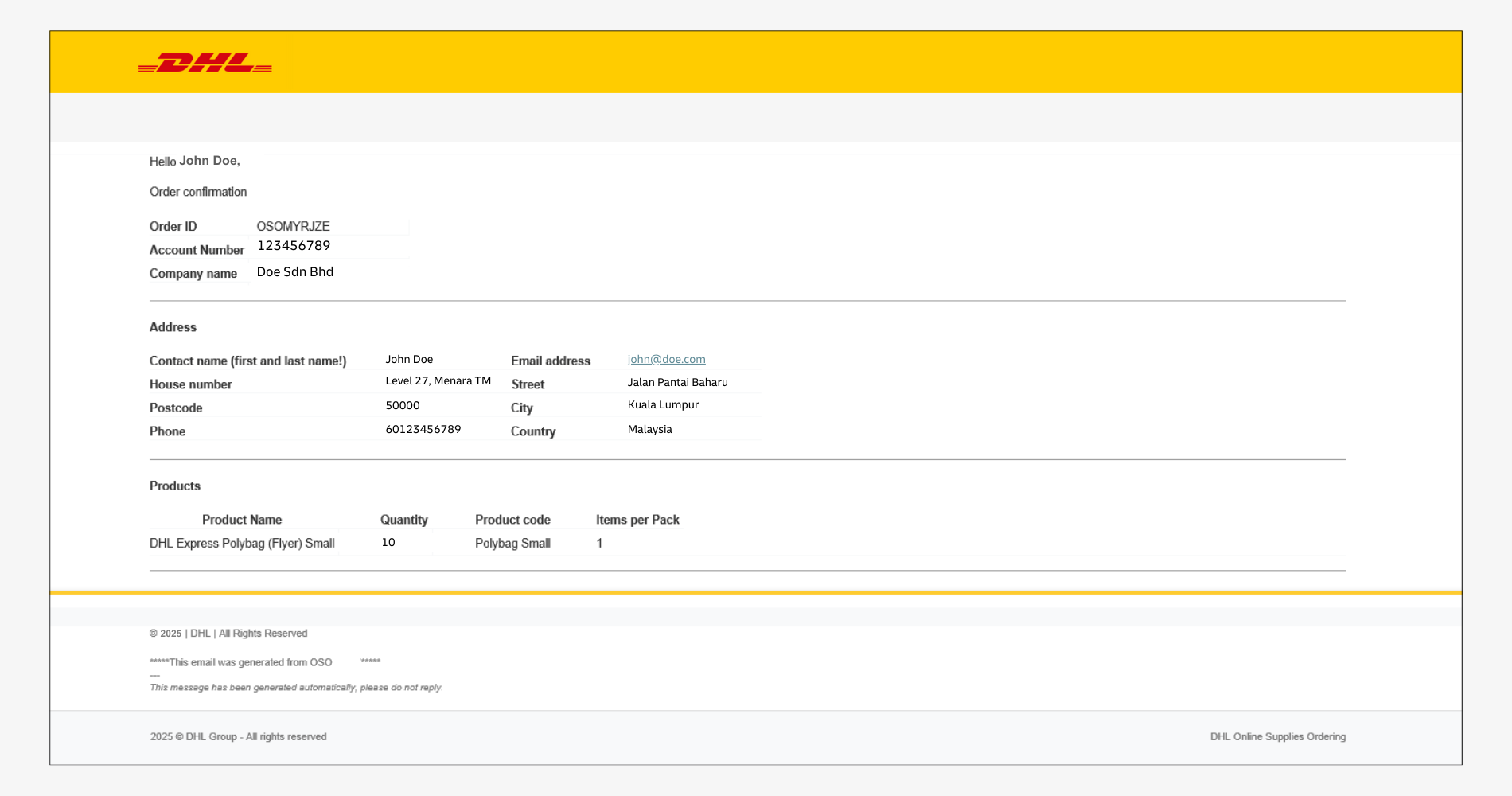Viewport: 1512px width, 796px height.
Task: Click product code Polybag Small
Action: 512,543
